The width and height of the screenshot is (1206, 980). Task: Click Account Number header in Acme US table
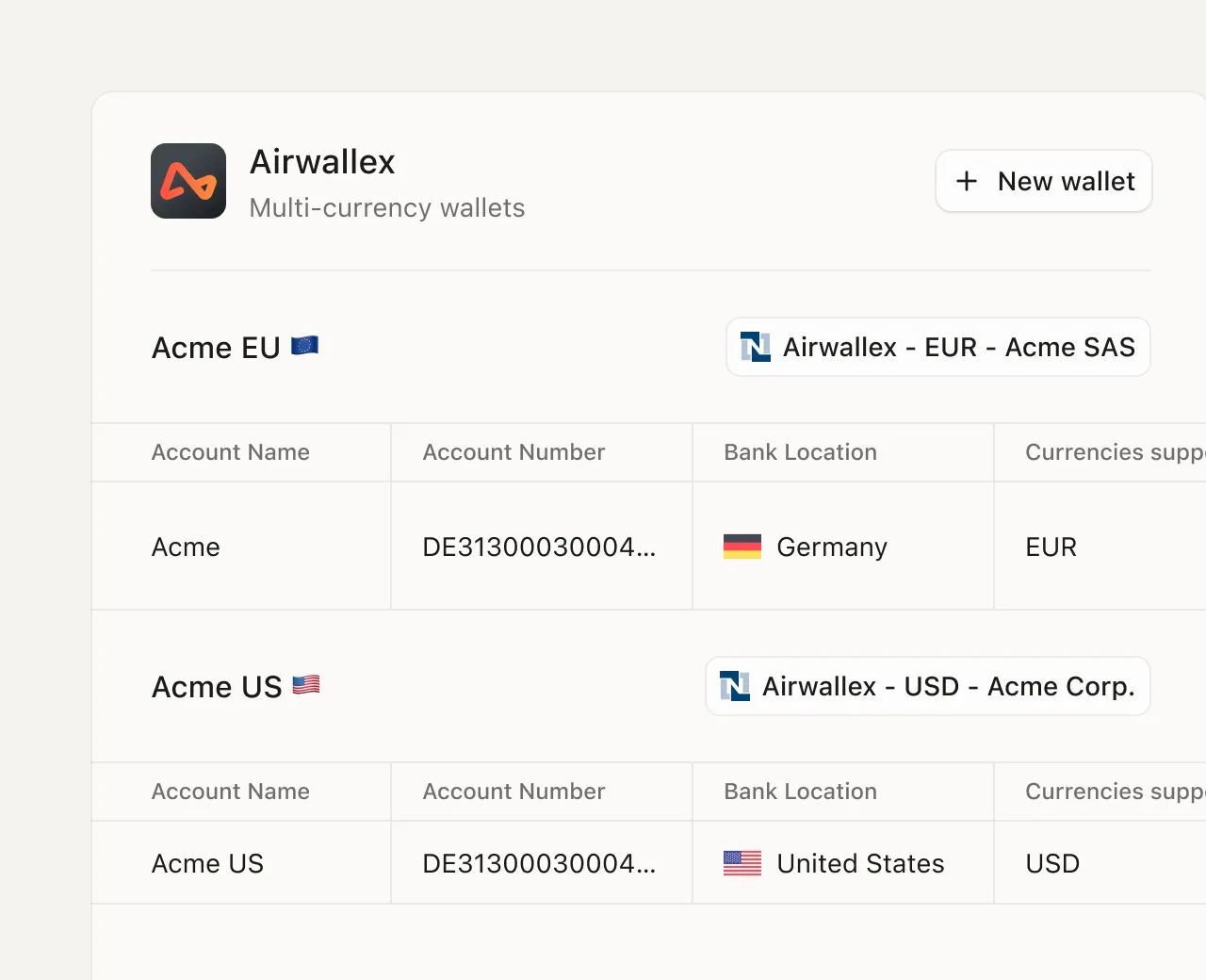513,792
